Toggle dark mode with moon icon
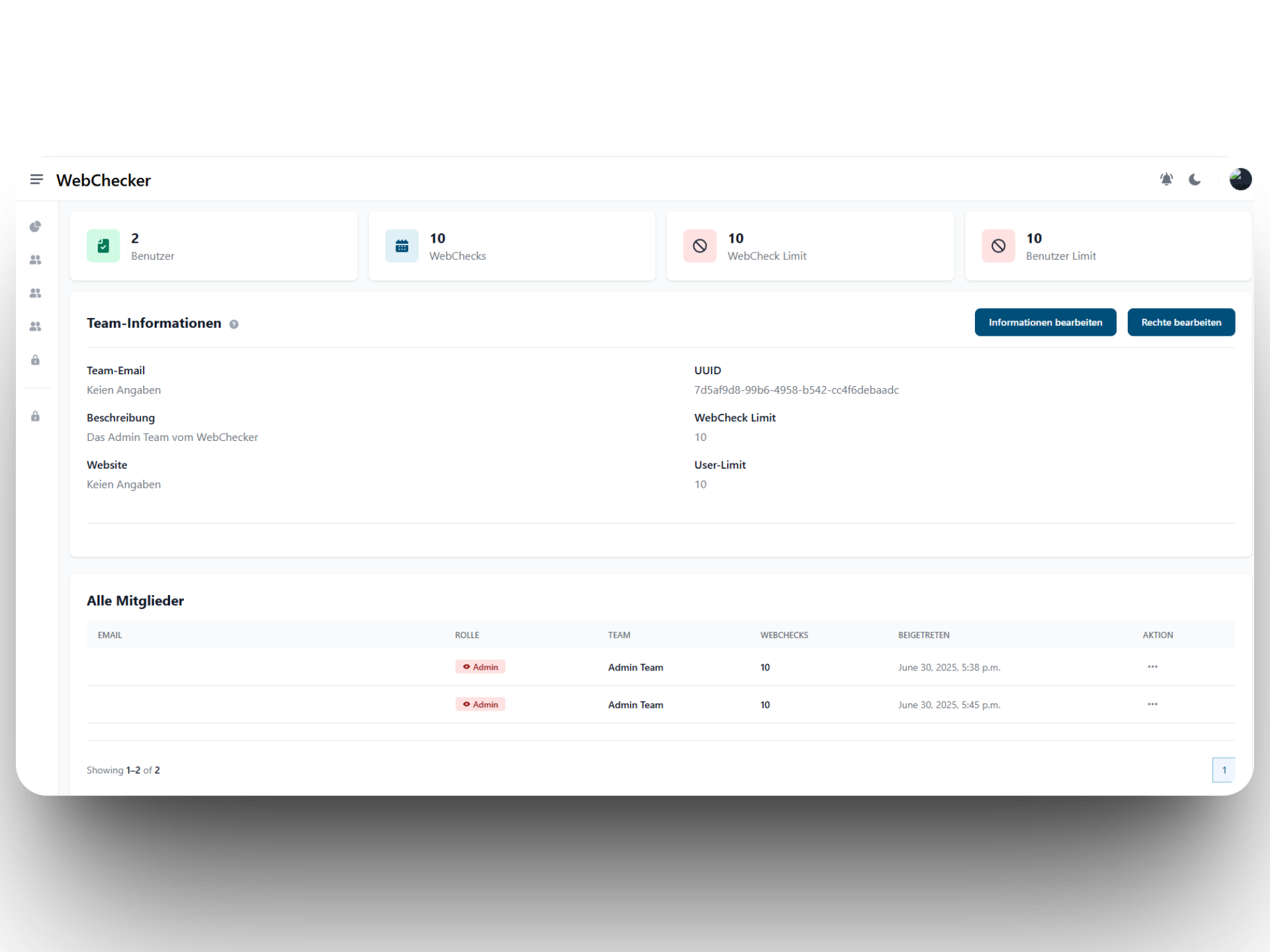This screenshot has width=1270, height=952. click(x=1195, y=179)
